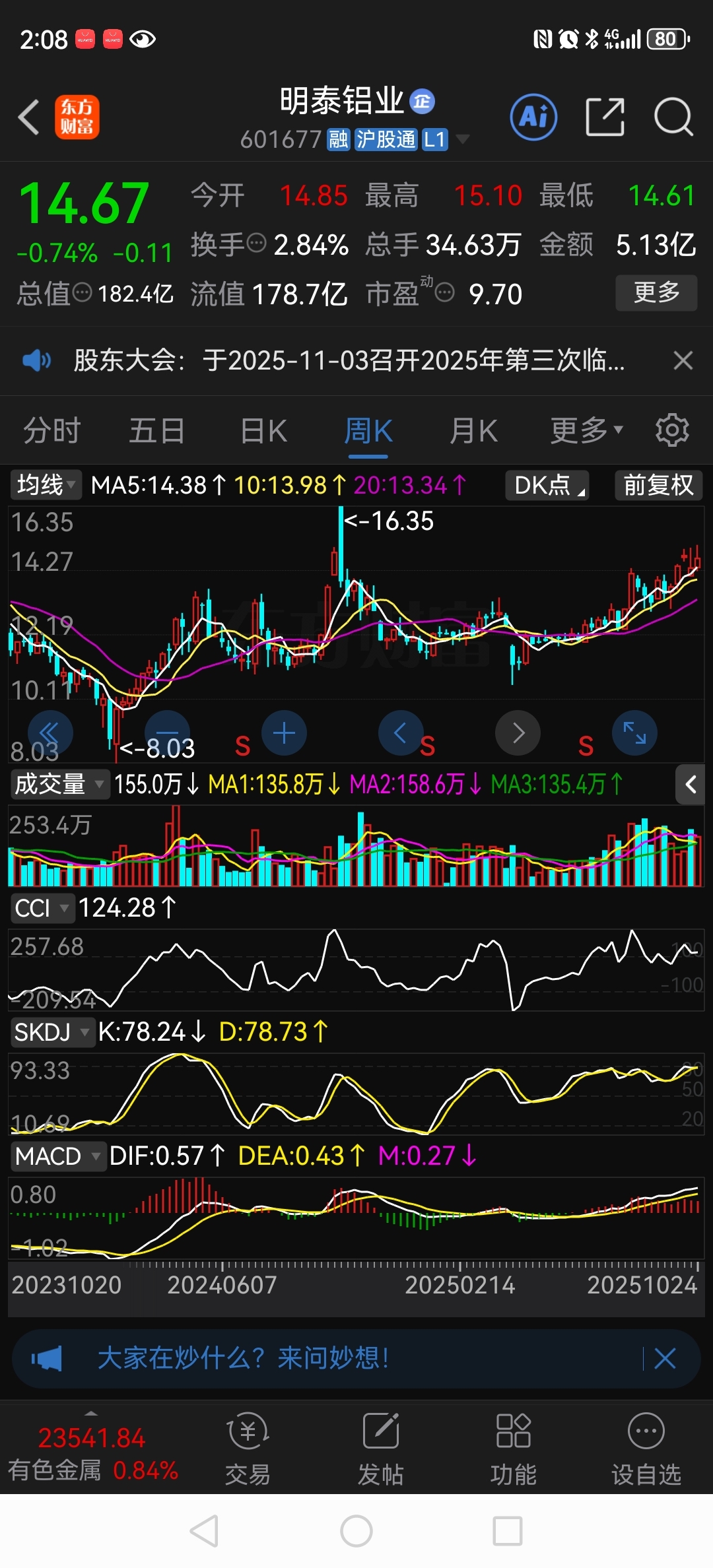Image resolution: width=713 pixels, height=1568 pixels.
Task: Tap the K:78.24 SKDJ reading
Action: point(152,1032)
